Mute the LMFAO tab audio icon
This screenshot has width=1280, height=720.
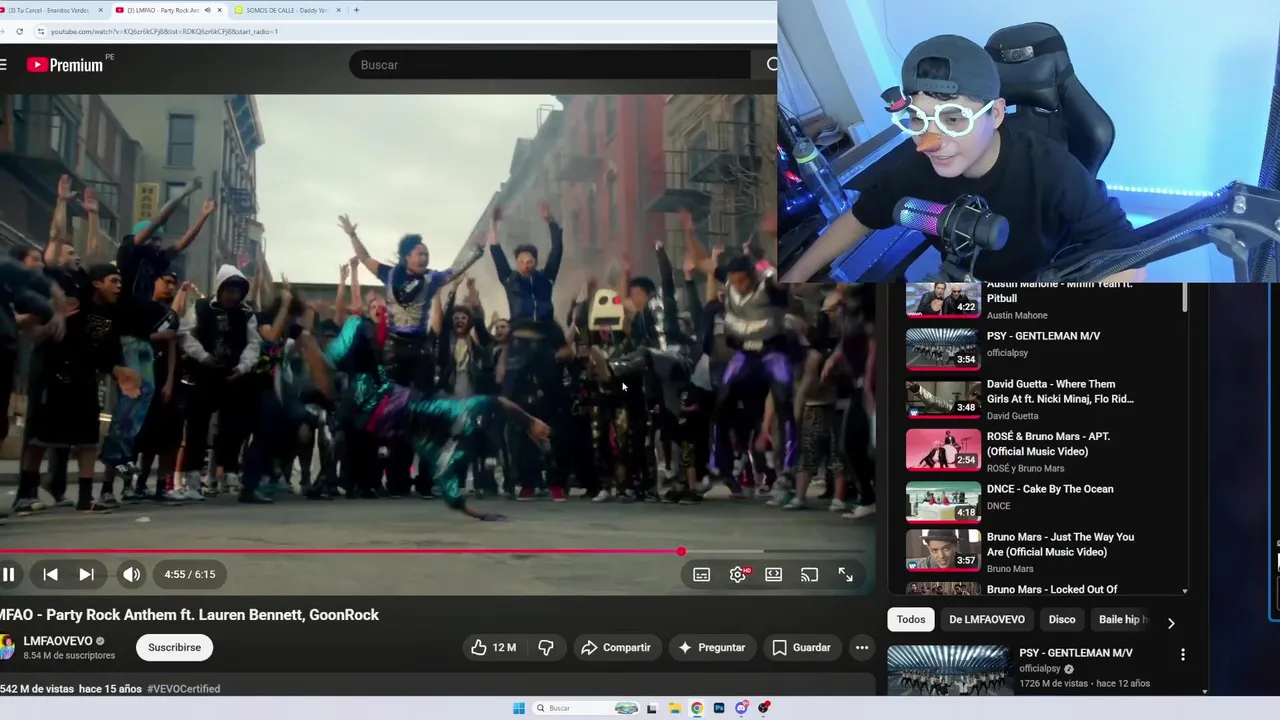(207, 10)
